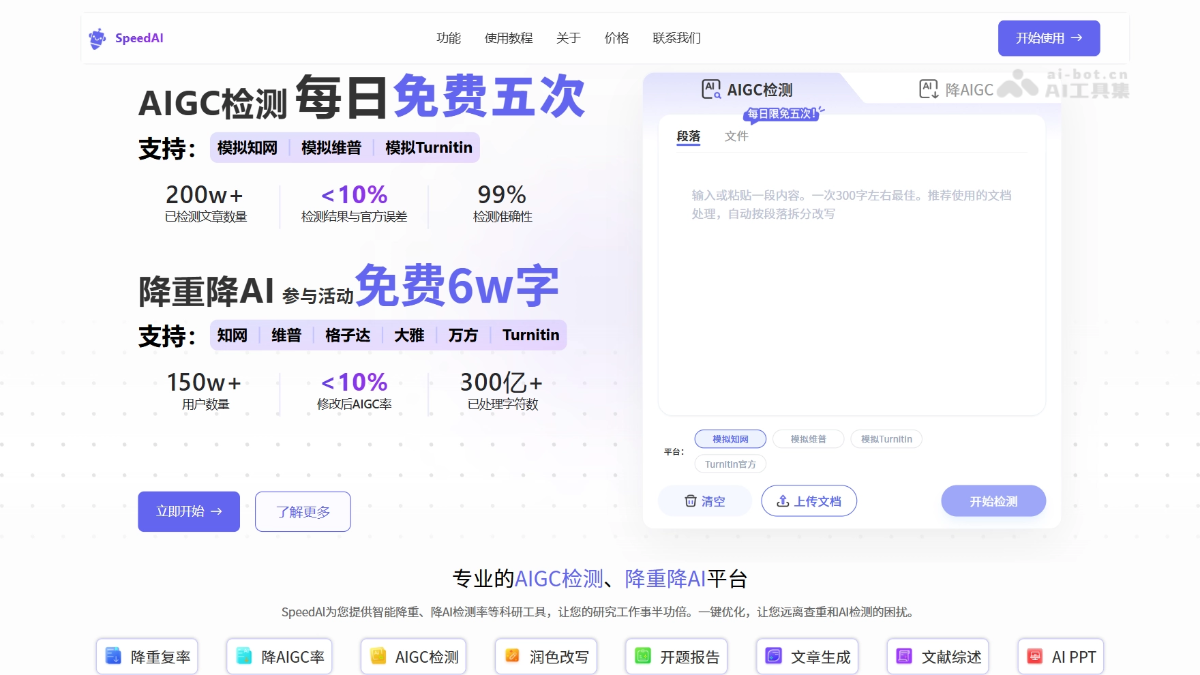Click the 大雅 supported platform tag
Screen dimensions: 1200x675
click(x=409, y=335)
